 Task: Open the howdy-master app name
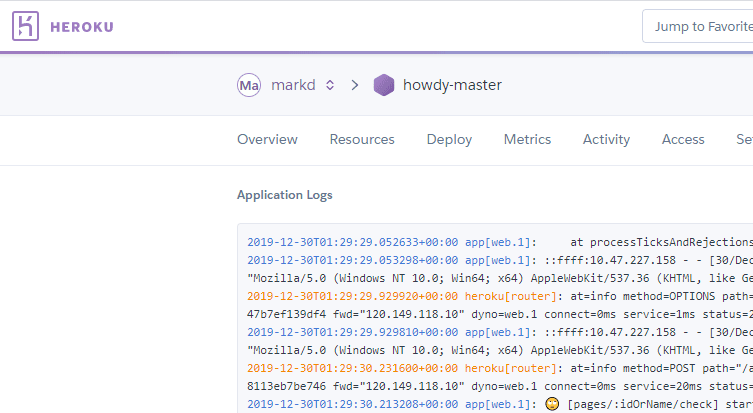point(452,85)
